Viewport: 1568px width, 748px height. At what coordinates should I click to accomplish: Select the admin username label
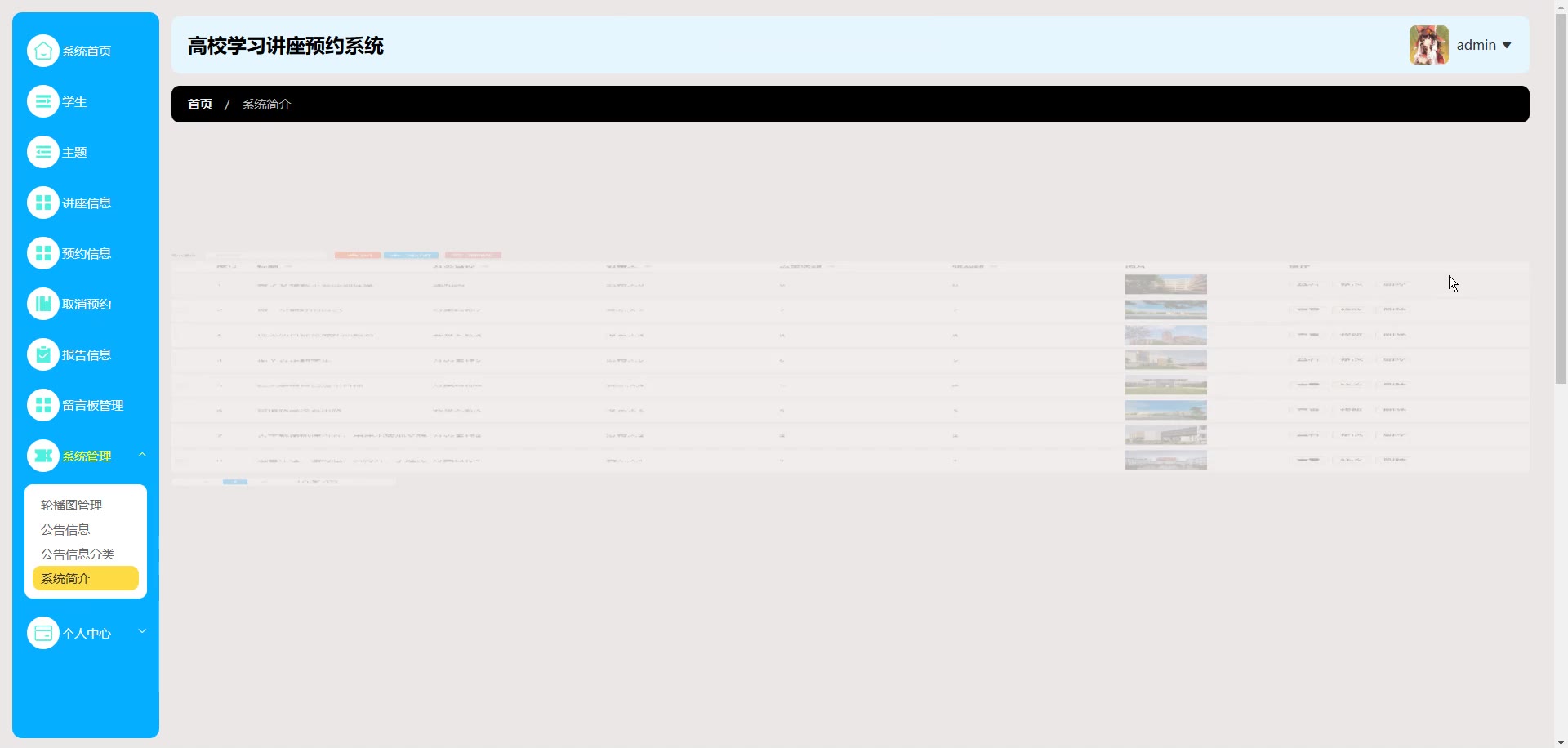[x=1477, y=46]
